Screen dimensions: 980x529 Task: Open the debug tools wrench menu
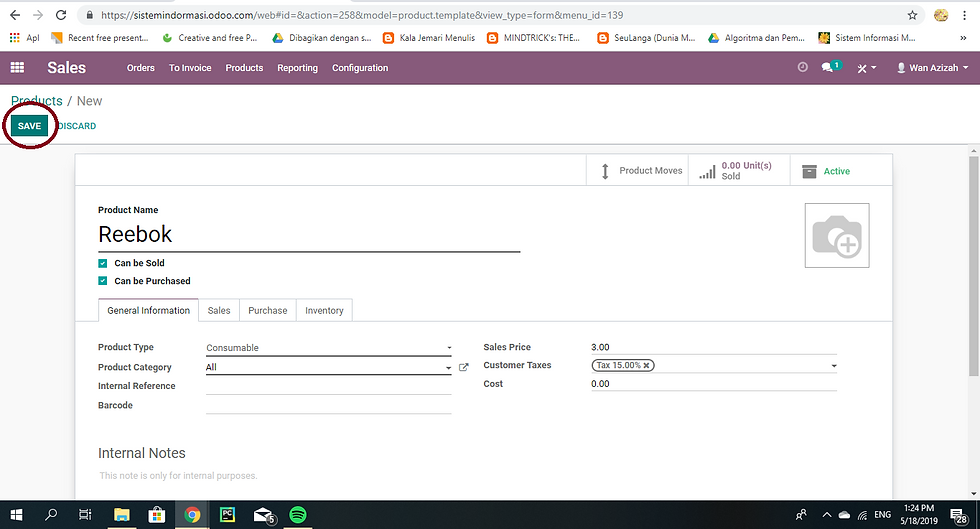[x=866, y=68]
